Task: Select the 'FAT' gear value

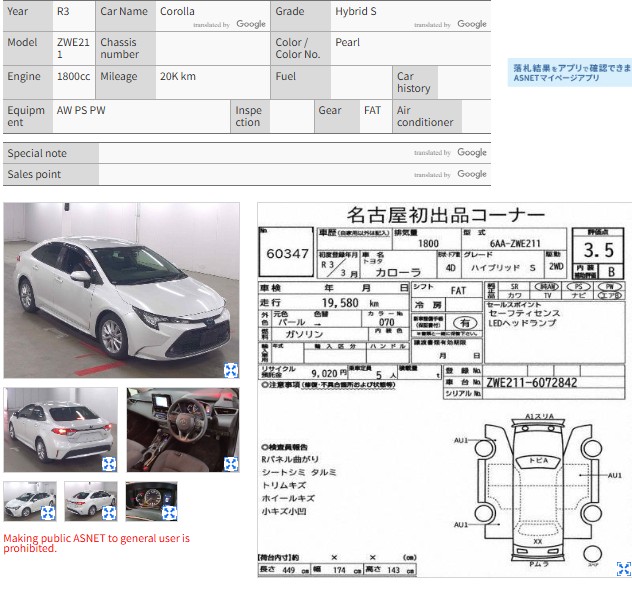Action: pyautogui.click(x=372, y=110)
